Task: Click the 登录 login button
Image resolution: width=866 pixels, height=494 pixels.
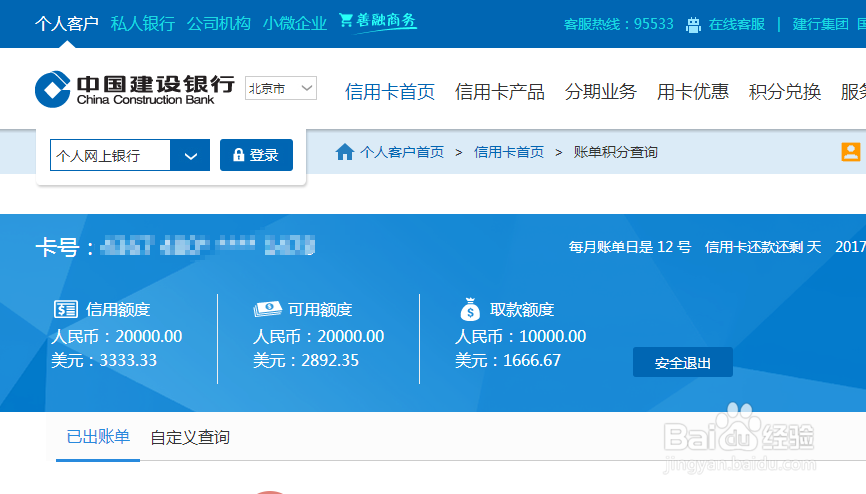Action: 256,155
